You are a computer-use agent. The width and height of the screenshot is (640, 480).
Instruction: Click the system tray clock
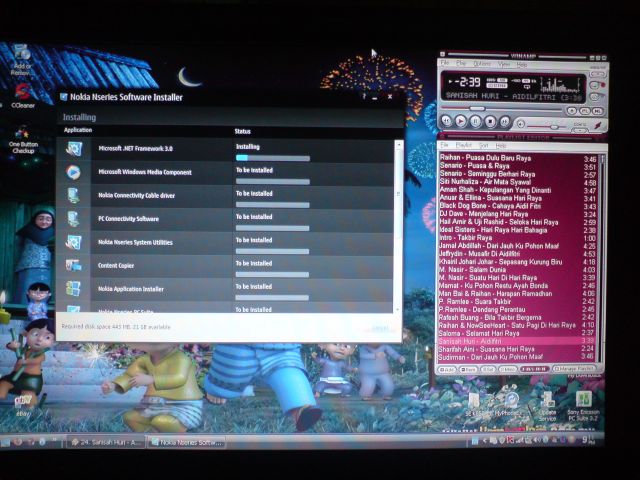[588, 440]
